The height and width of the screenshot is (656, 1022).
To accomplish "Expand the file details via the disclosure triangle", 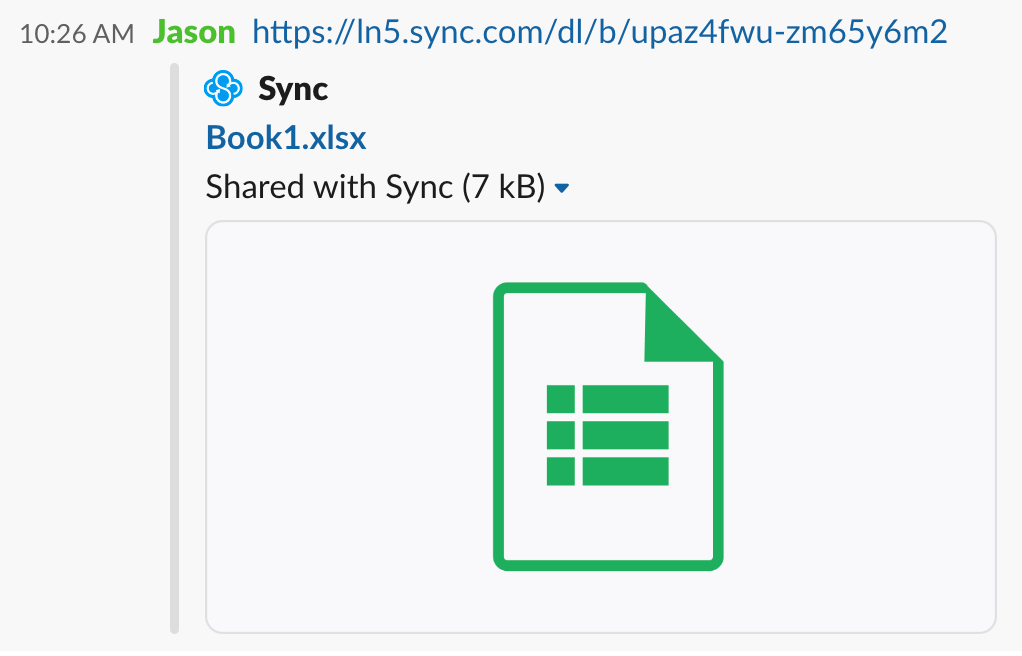I will [x=561, y=187].
